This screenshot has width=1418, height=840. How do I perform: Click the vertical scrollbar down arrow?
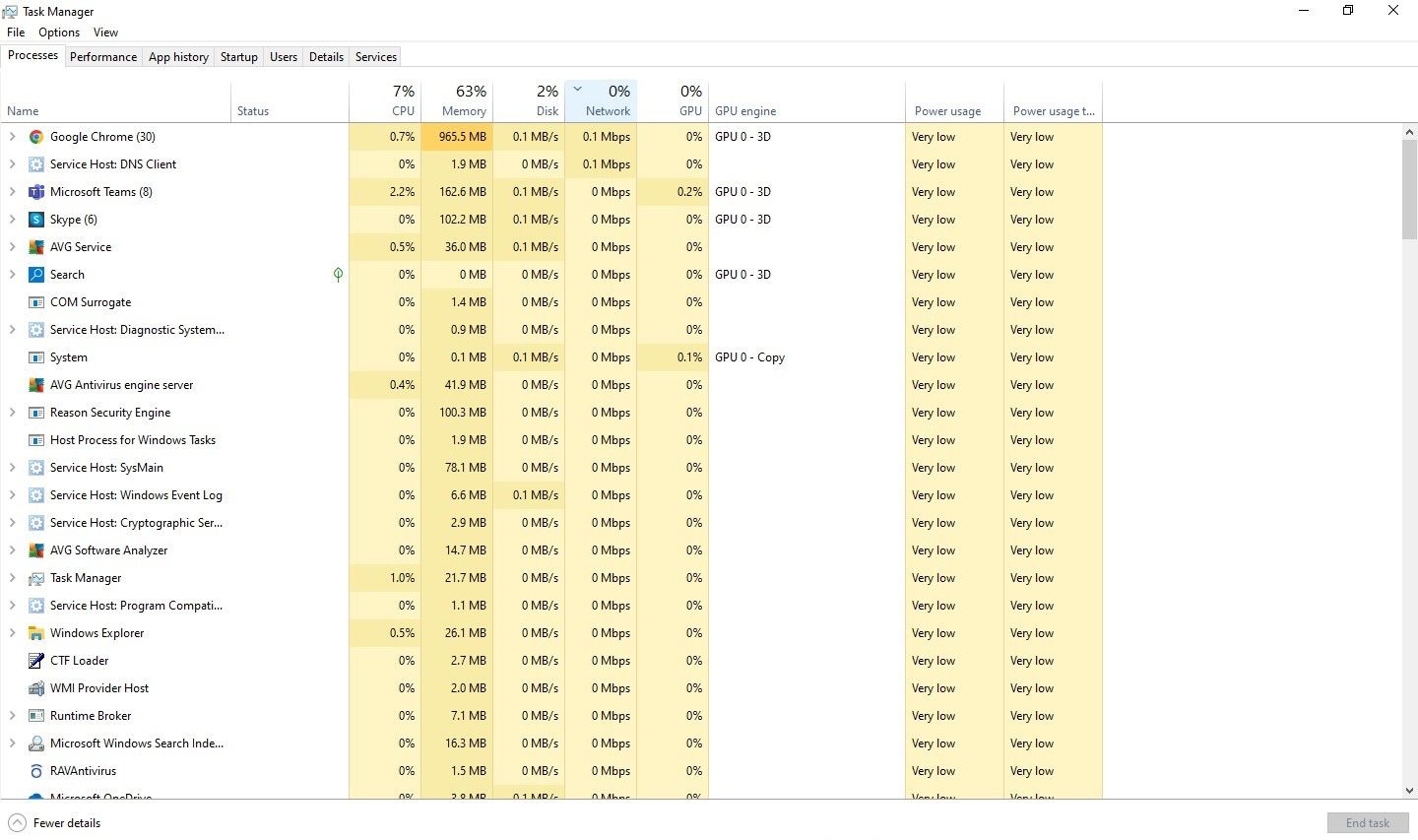(x=1409, y=791)
